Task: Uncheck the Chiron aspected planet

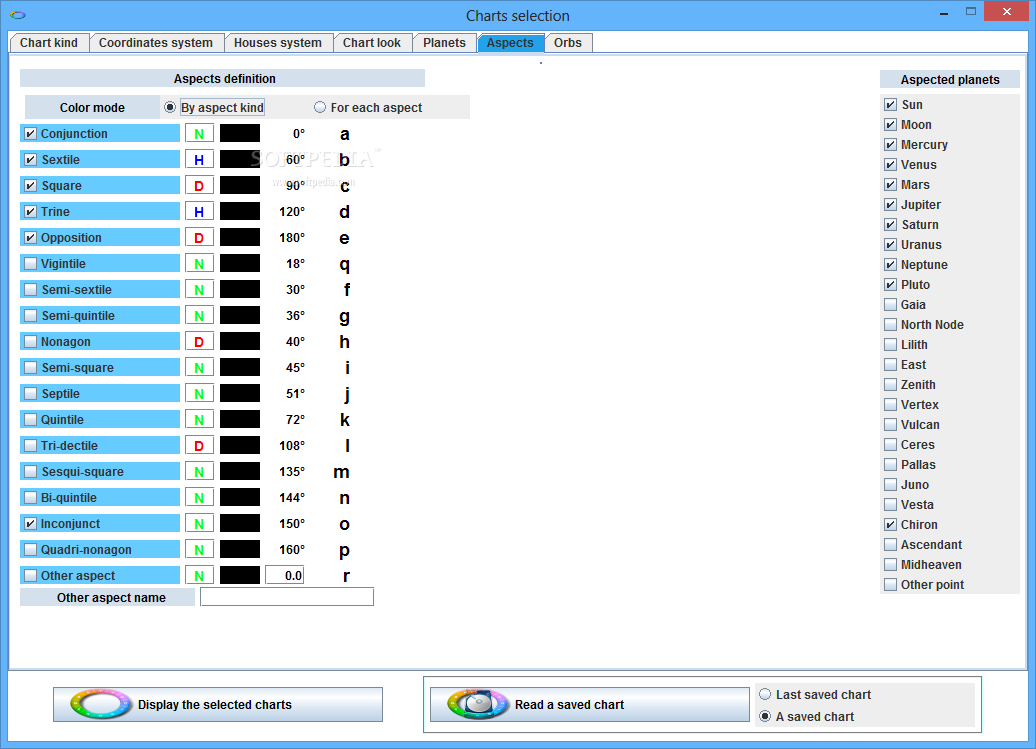Action: click(891, 524)
